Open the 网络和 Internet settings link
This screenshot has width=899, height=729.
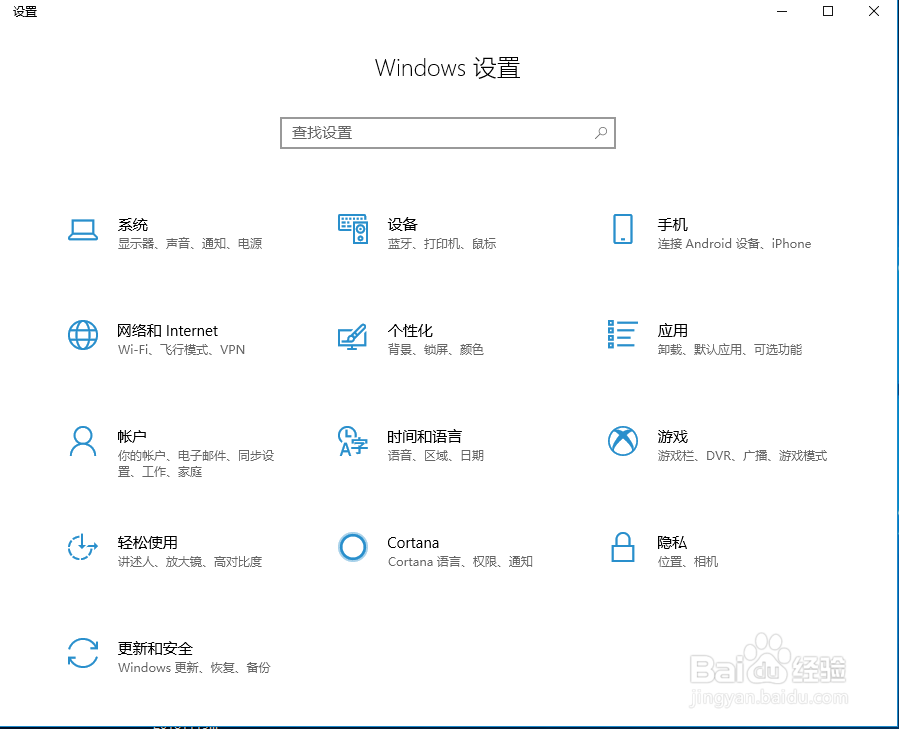(166, 330)
